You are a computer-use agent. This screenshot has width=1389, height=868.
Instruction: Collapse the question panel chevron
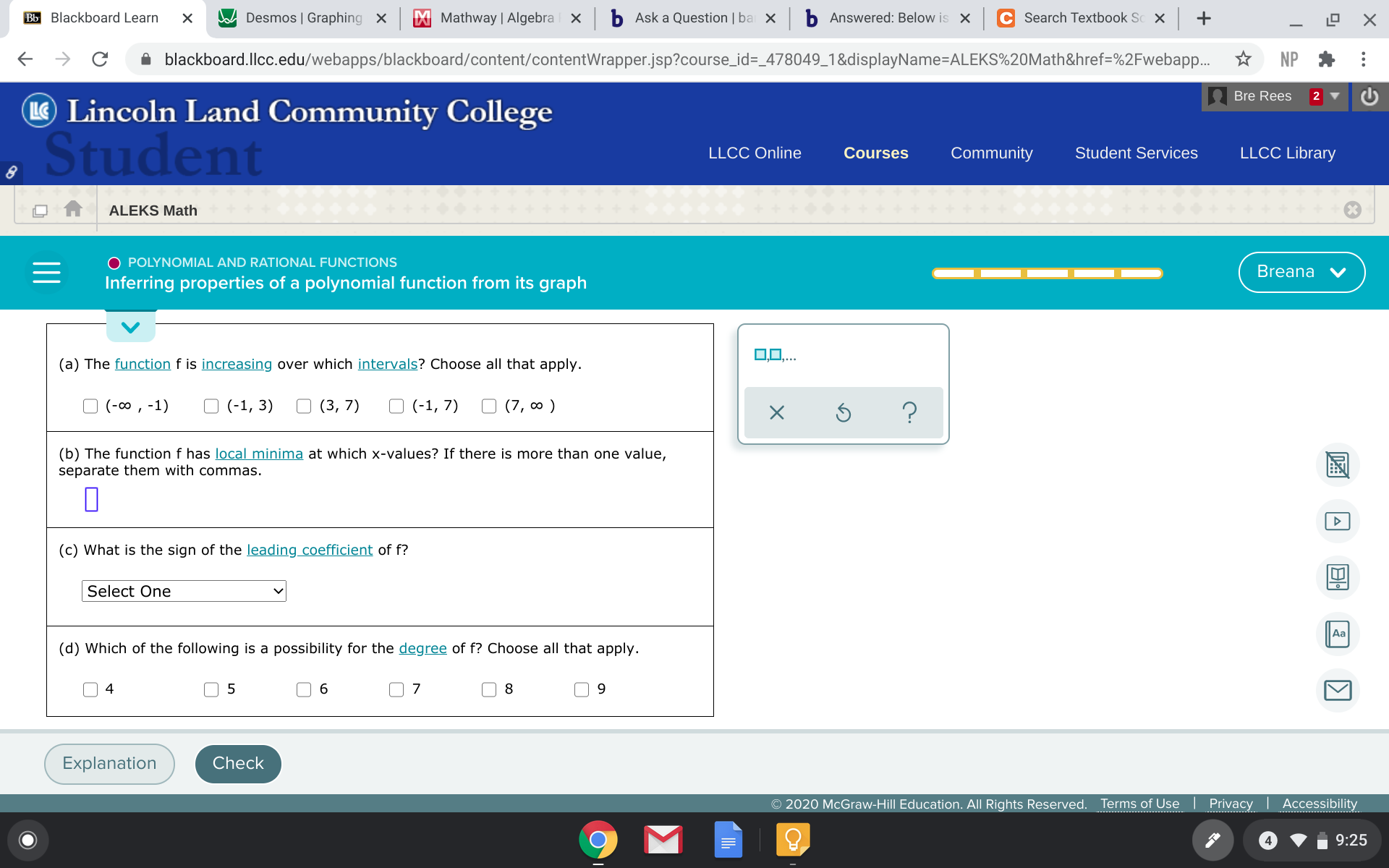pos(130,328)
